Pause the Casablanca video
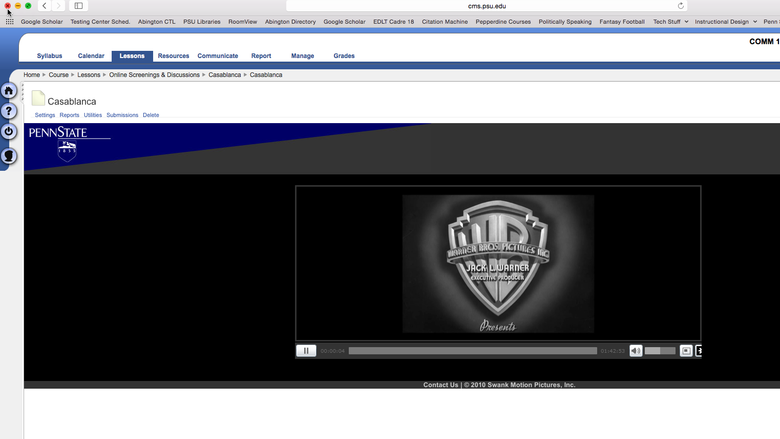Image resolution: width=780 pixels, height=439 pixels. (x=306, y=351)
